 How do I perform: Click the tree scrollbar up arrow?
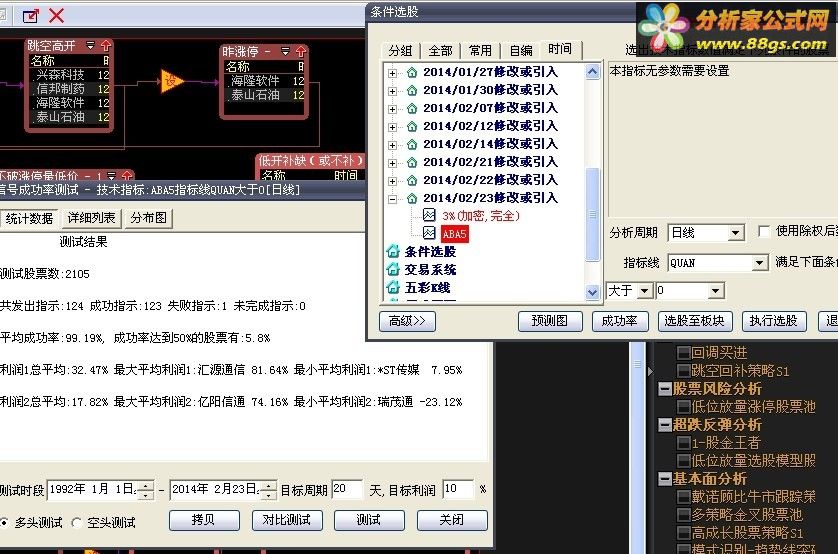(592, 72)
